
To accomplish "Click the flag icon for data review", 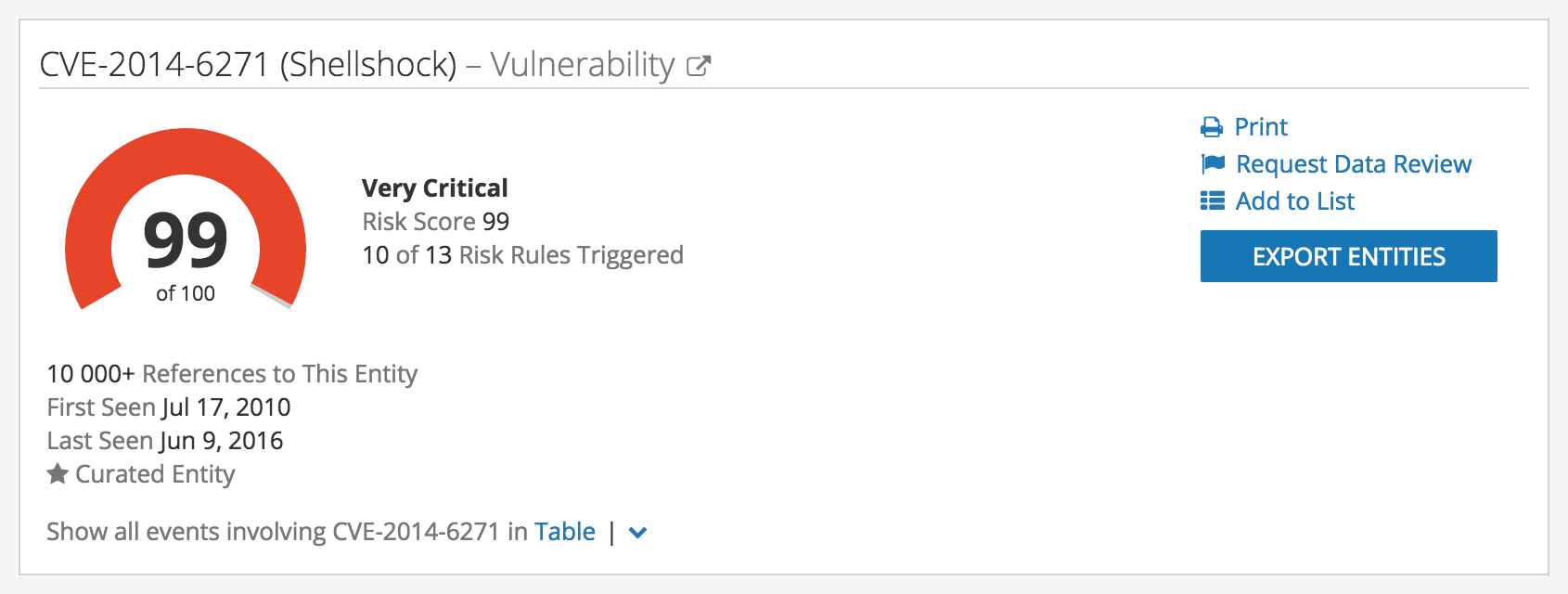I will (1213, 164).
